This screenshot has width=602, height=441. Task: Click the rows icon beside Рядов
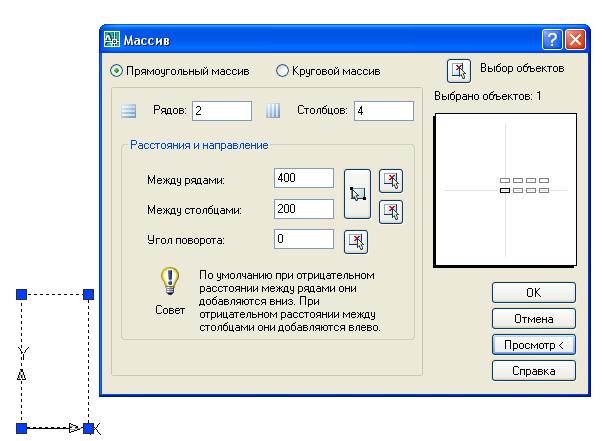(129, 111)
